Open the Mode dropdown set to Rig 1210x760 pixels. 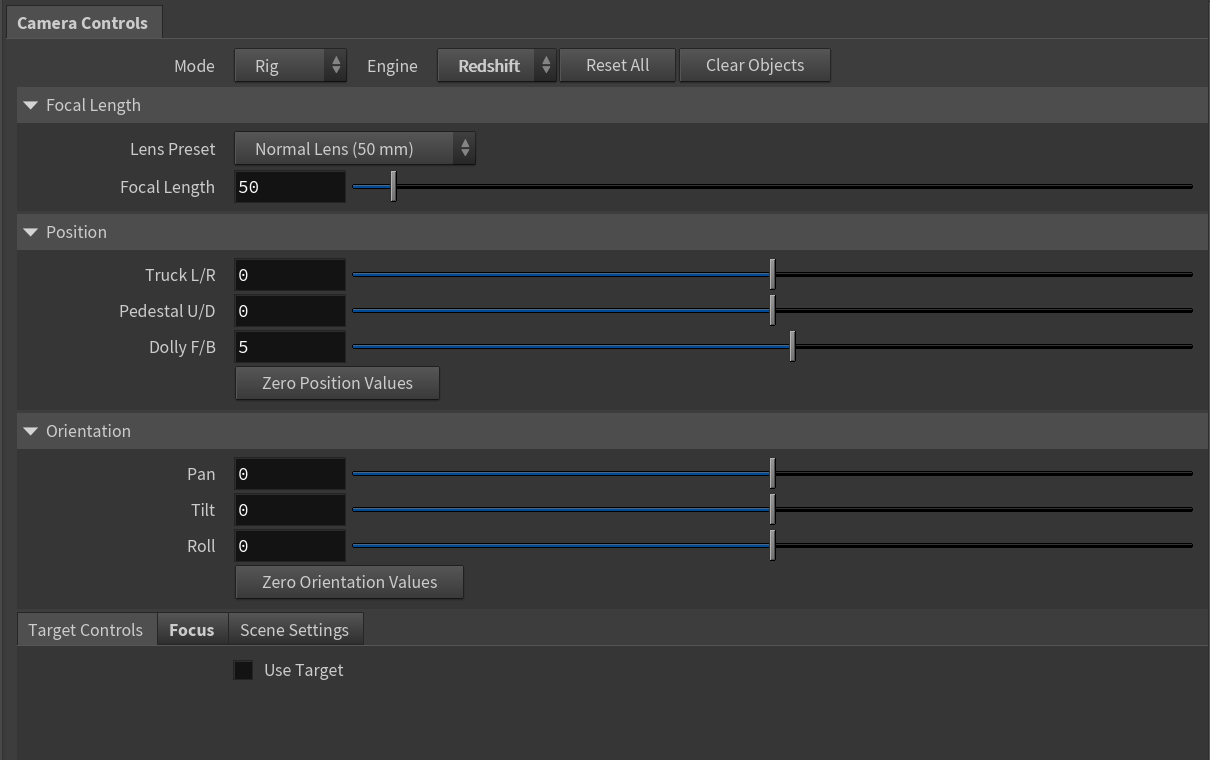point(291,66)
